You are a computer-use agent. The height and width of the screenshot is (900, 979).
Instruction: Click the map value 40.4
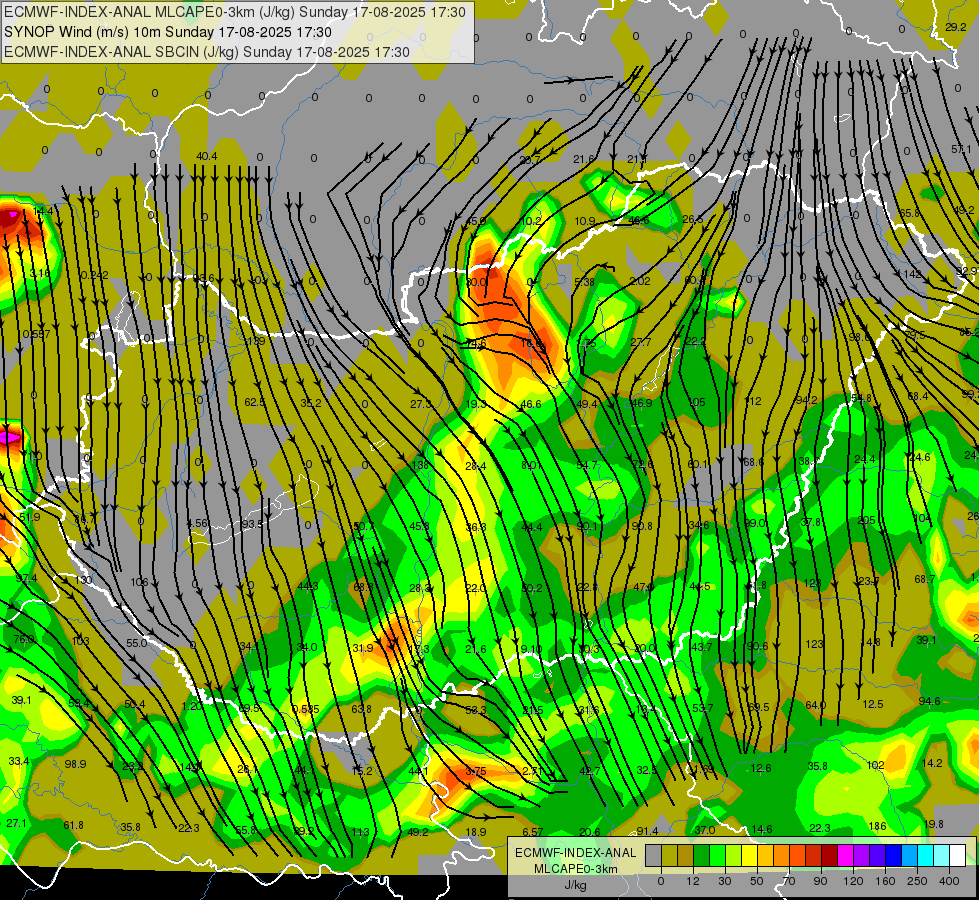pyautogui.click(x=207, y=156)
